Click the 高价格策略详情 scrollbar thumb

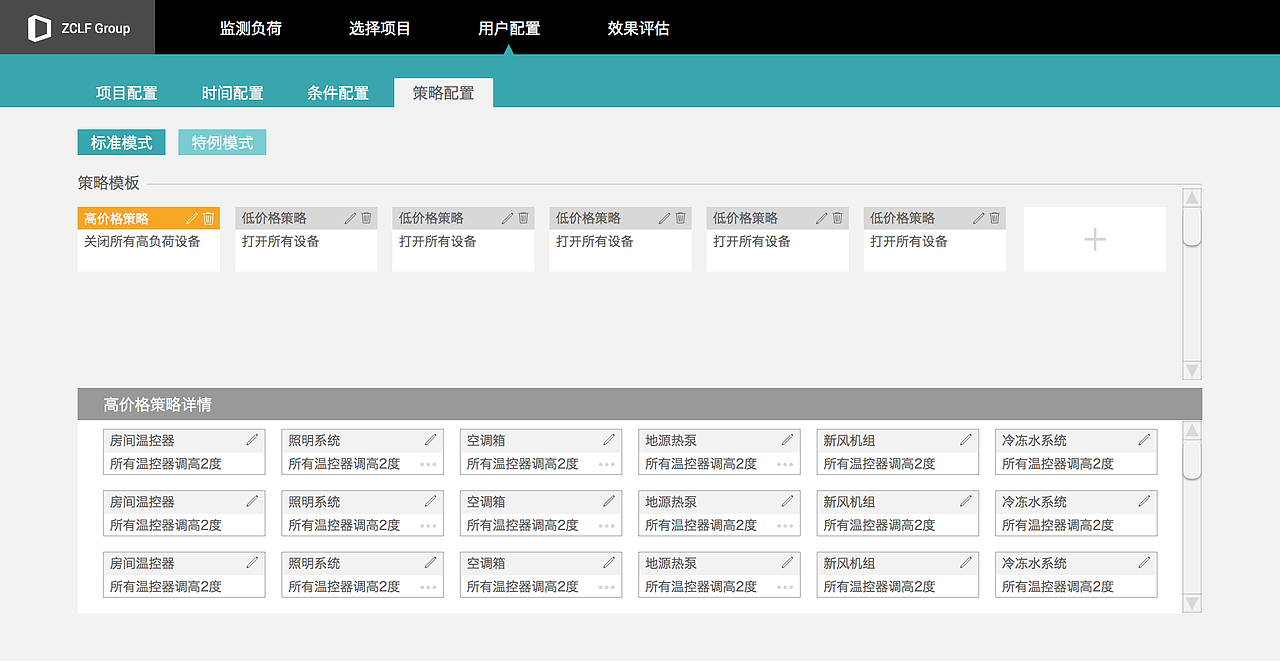1192,459
